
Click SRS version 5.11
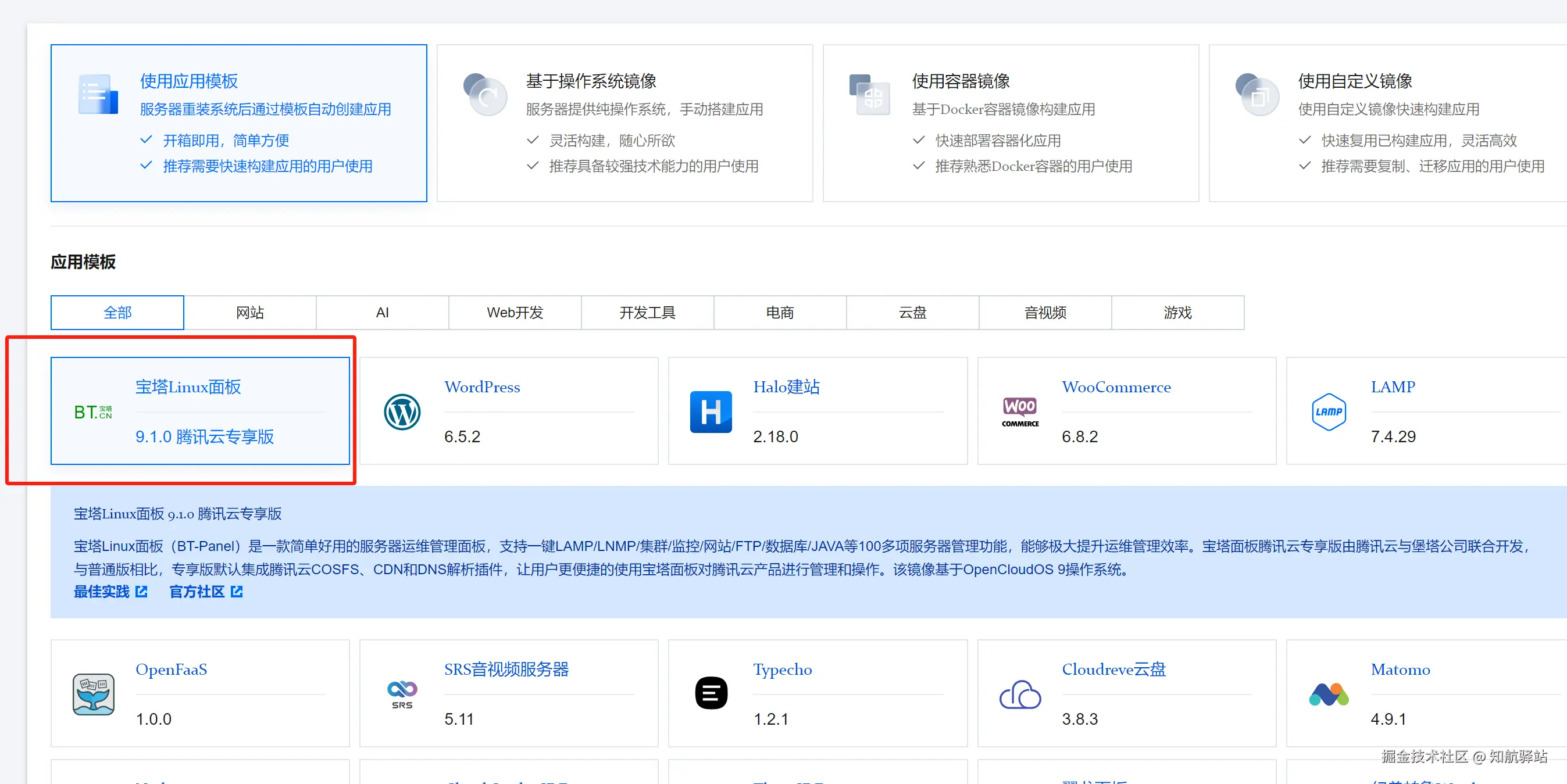click(x=459, y=719)
